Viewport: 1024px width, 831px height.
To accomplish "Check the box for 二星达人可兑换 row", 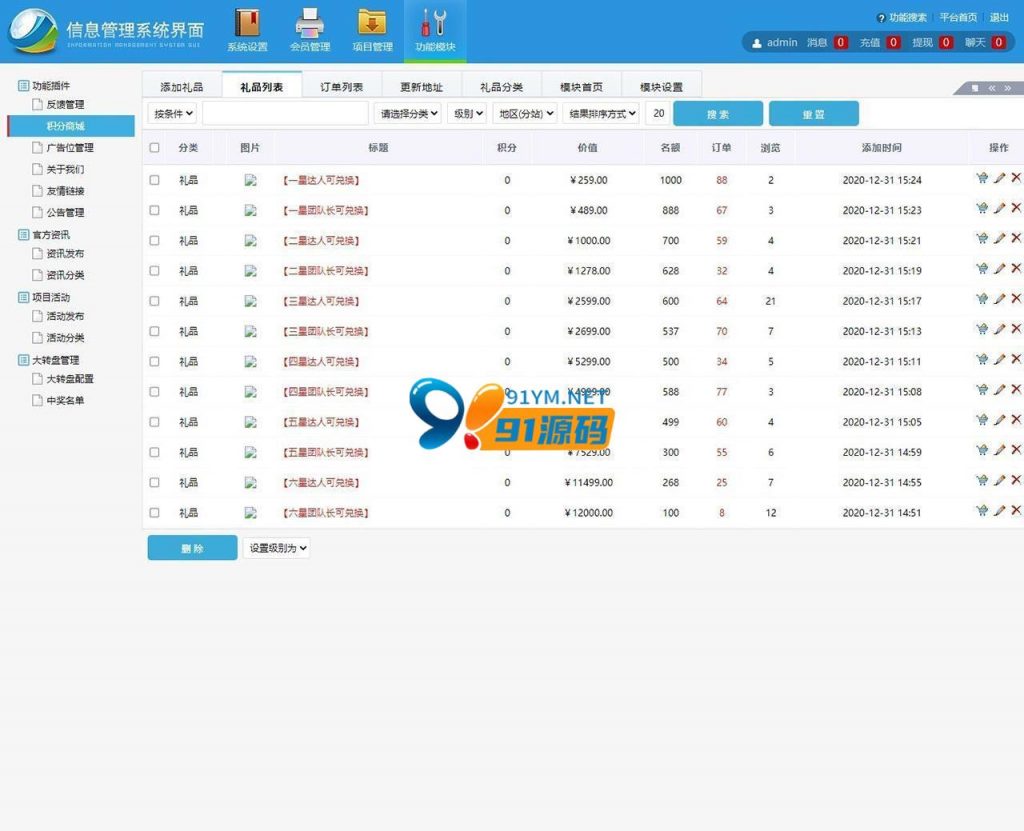I will tap(154, 240).
